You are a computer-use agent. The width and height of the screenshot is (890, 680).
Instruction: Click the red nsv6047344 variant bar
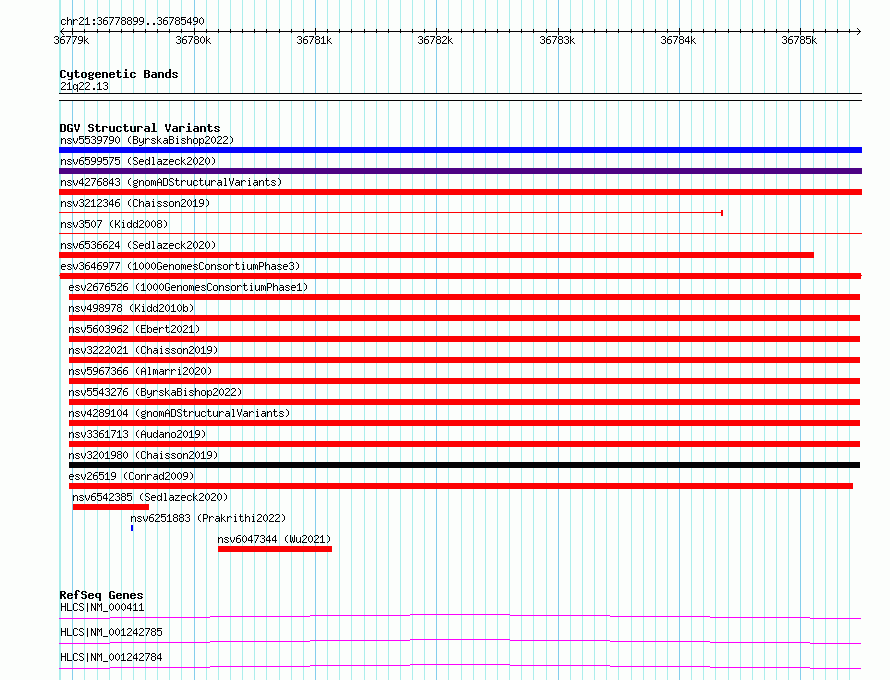tap(275, 549)
